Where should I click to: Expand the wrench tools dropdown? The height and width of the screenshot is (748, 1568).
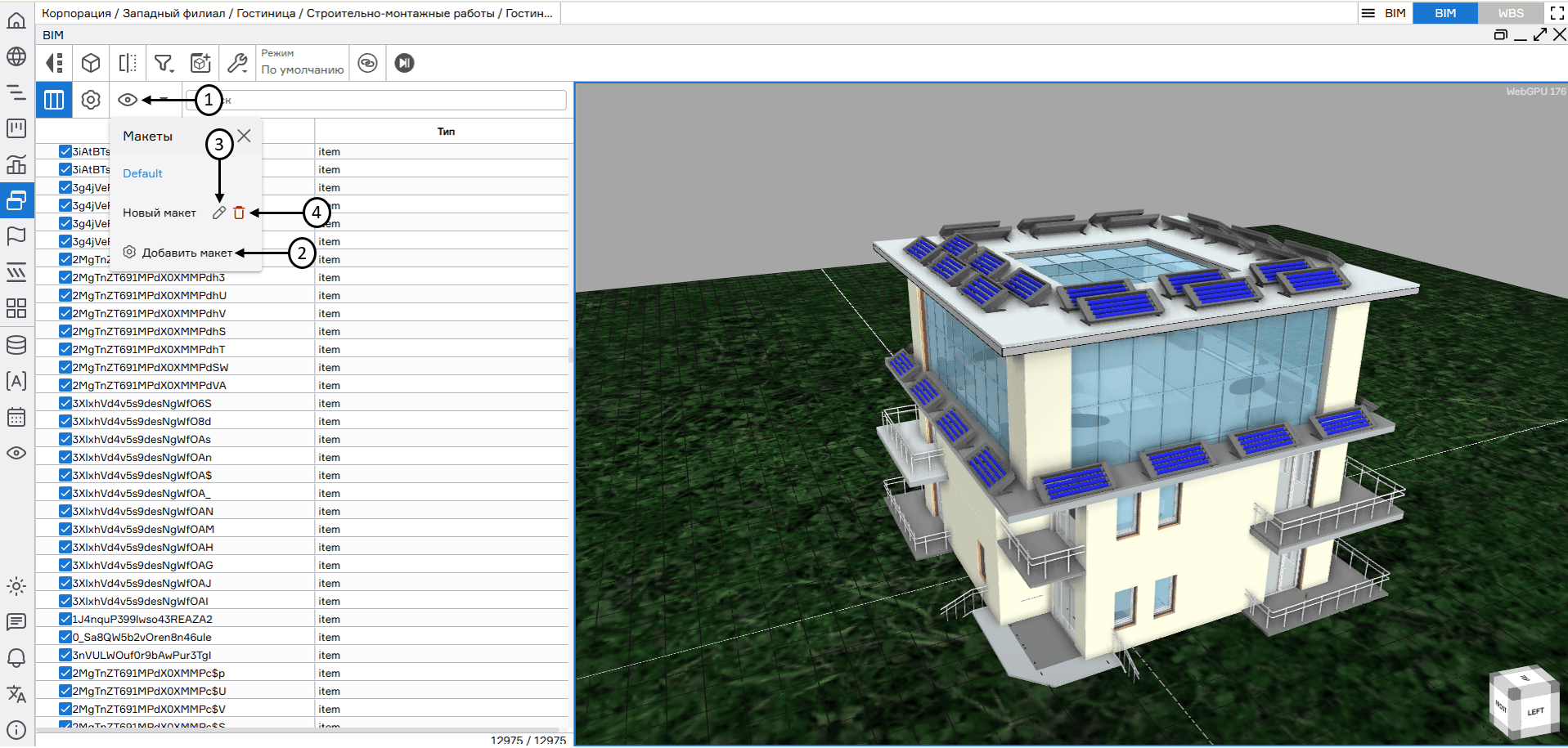pos(237,63)
